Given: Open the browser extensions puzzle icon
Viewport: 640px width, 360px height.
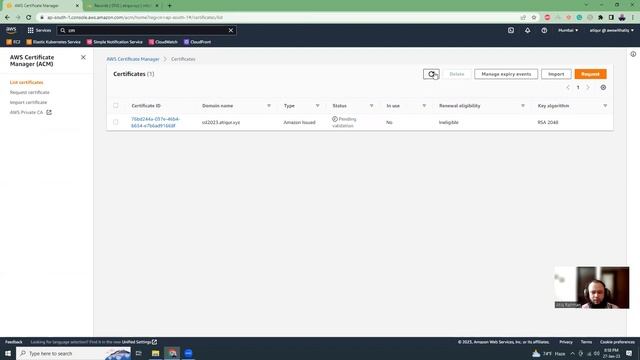Looking at the screenshot, I should coord(600,18).
